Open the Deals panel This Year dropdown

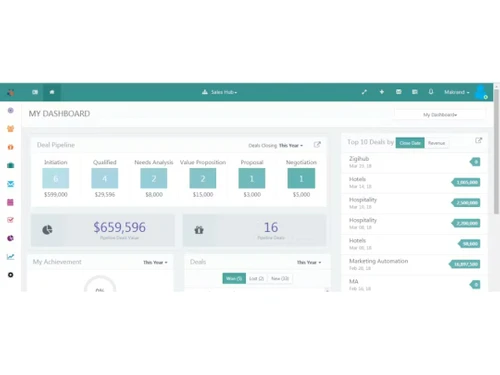(309, 262)
